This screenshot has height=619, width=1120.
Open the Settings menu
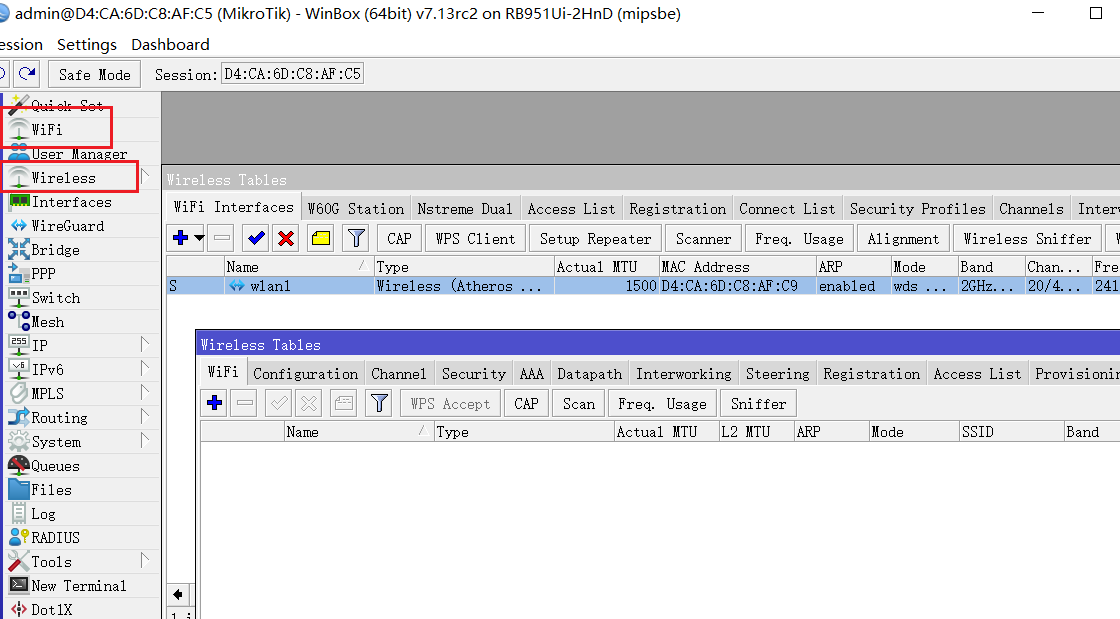click(x=86, y=44)
